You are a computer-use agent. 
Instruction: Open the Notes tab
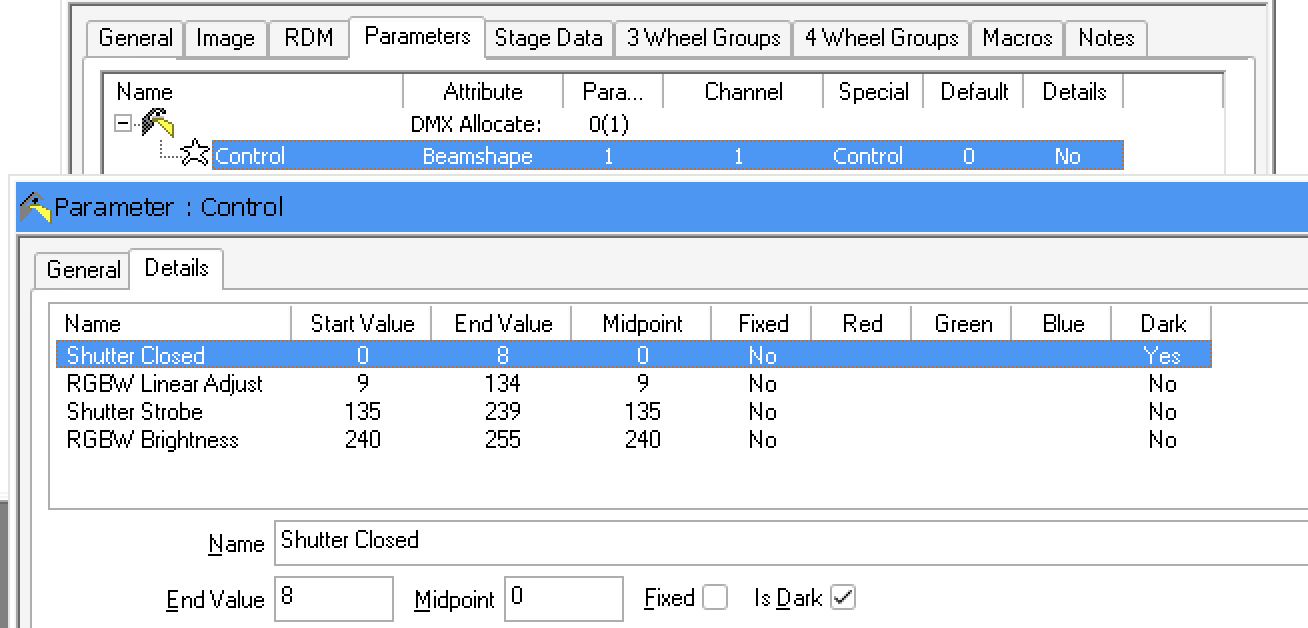pyautogui.click(x=1105, y=39)
